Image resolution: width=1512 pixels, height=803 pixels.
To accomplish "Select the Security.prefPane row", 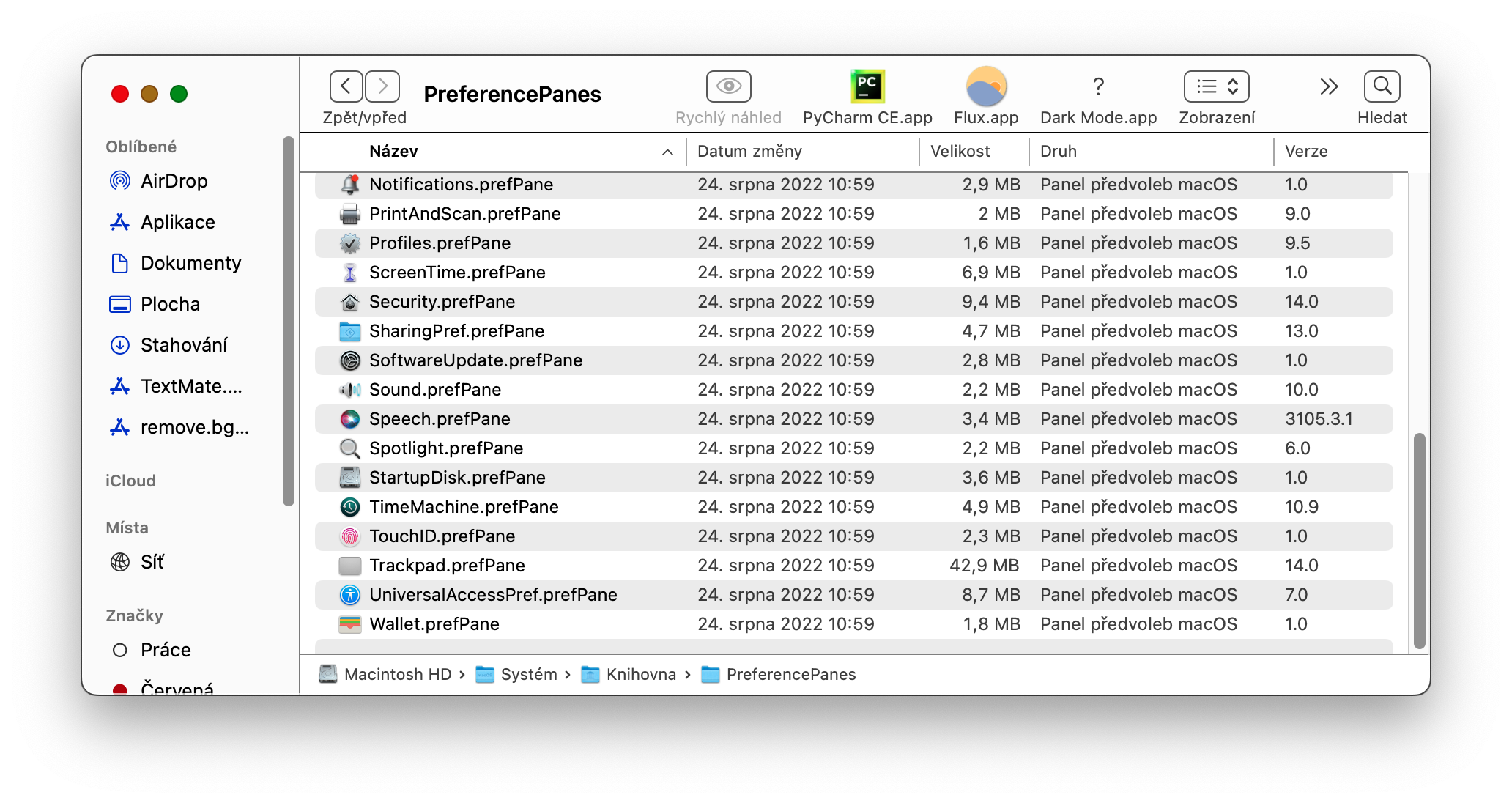I will (442, 302).
